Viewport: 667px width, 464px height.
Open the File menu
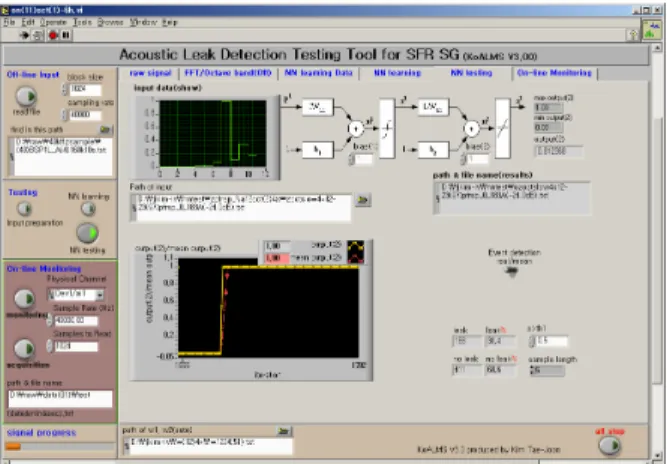(9, 22)
